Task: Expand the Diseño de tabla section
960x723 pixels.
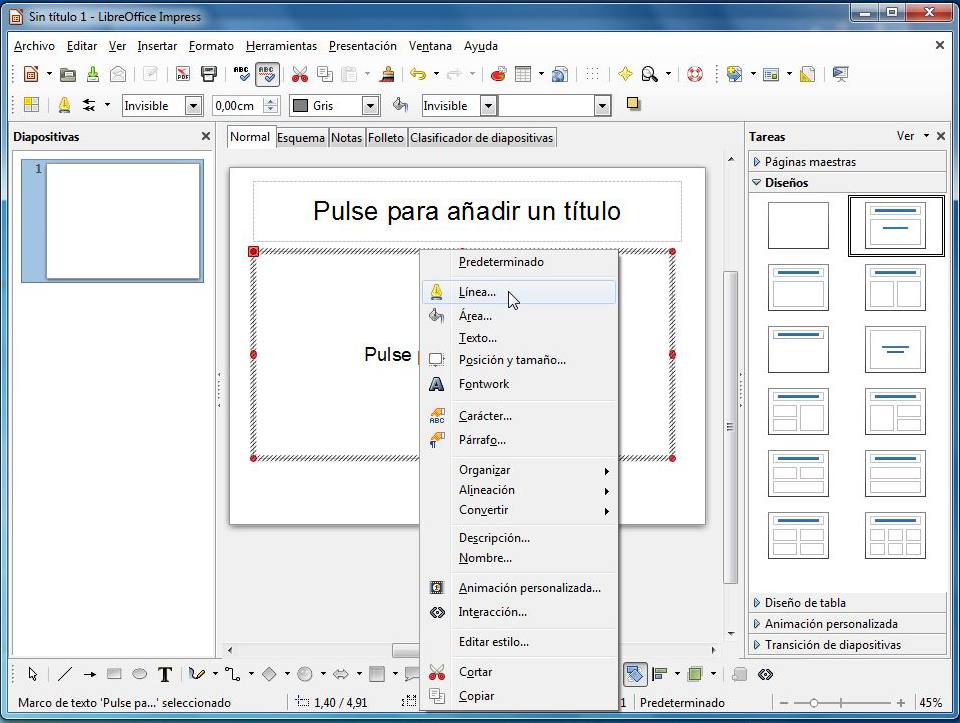Action: point(848,602)
